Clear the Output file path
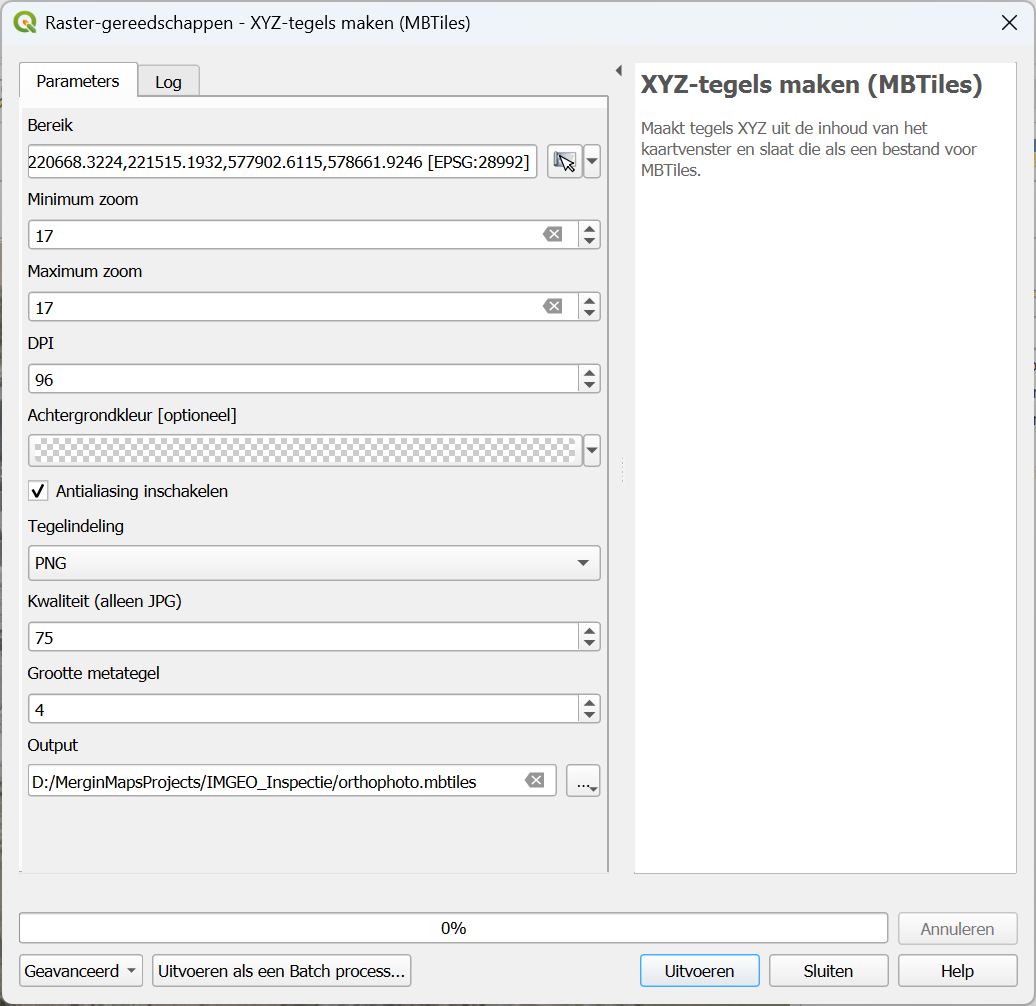The image size is (1036, 1006). 535,781
